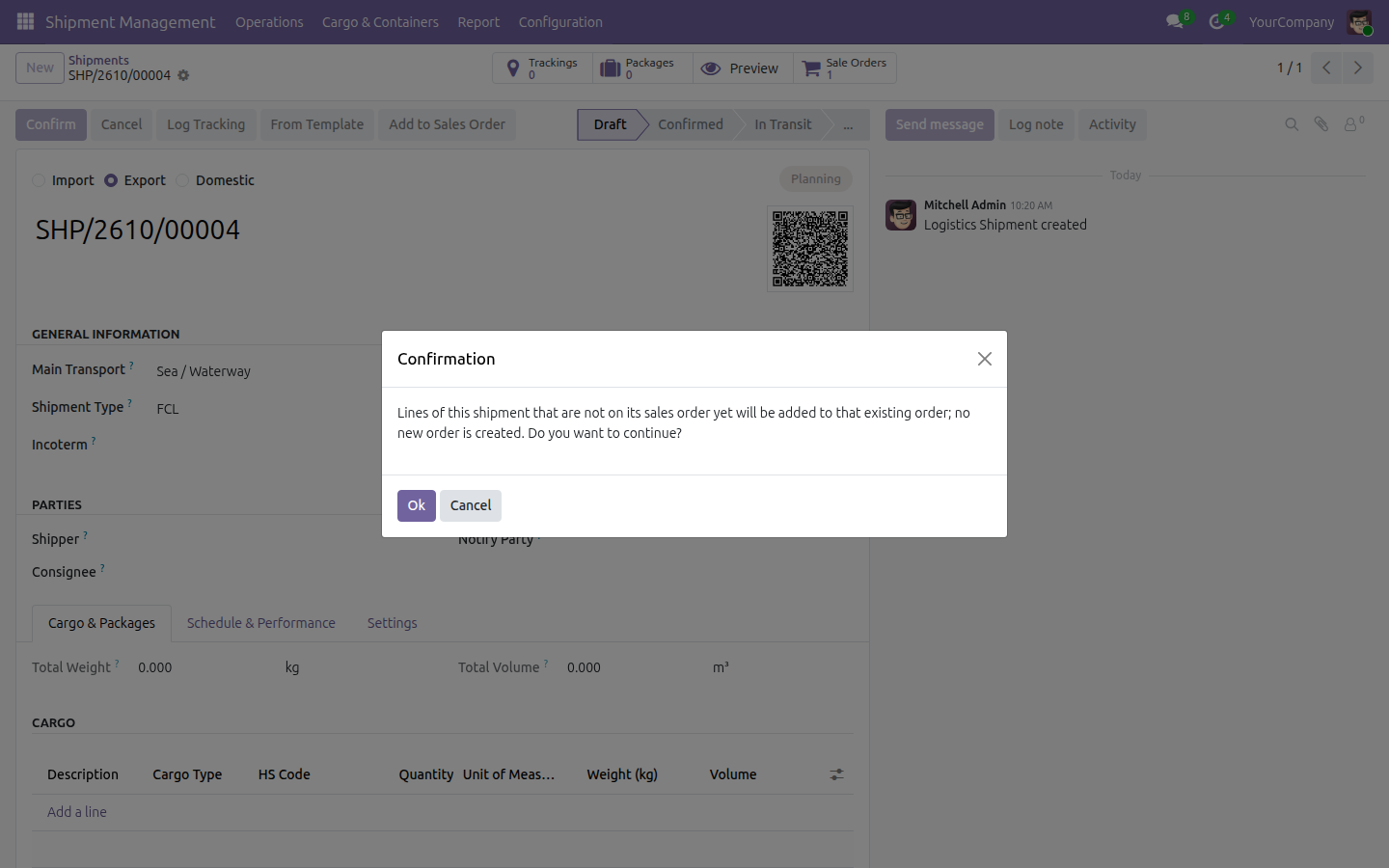This screenshot has width=1389, height=868.
Task: Click the Quantity column header
Action: (426, 774)
